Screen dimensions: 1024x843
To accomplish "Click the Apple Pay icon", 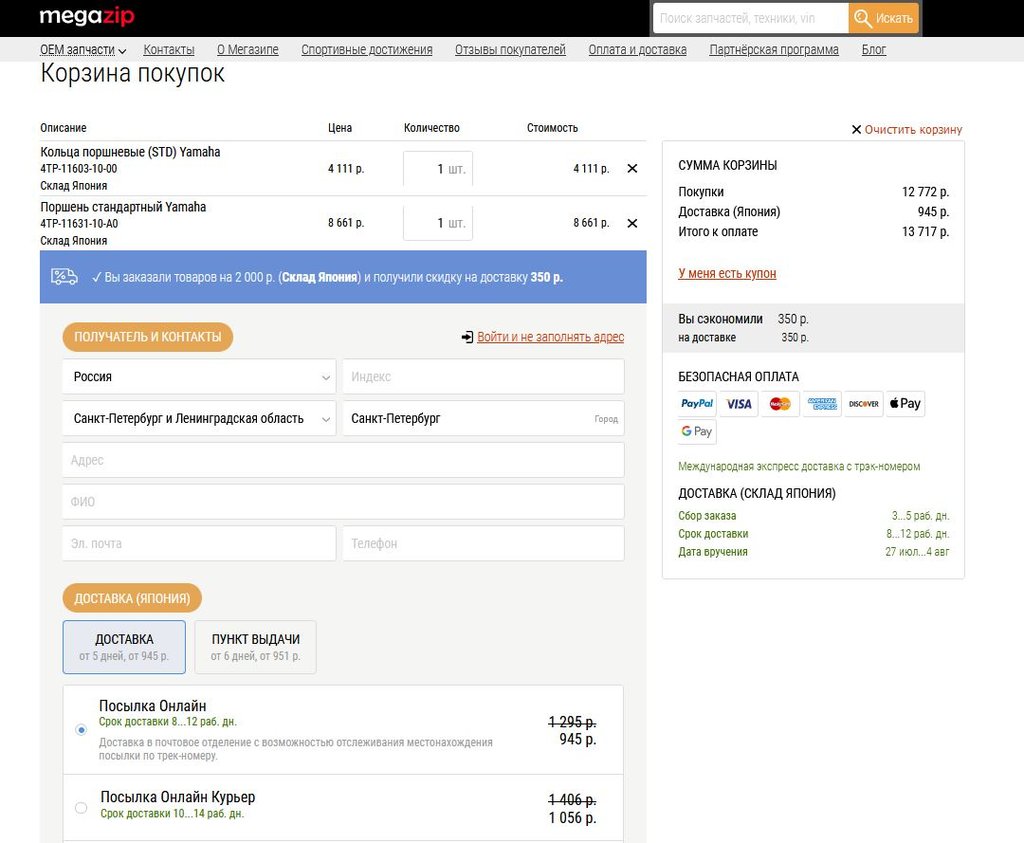I will click(905, 404).
